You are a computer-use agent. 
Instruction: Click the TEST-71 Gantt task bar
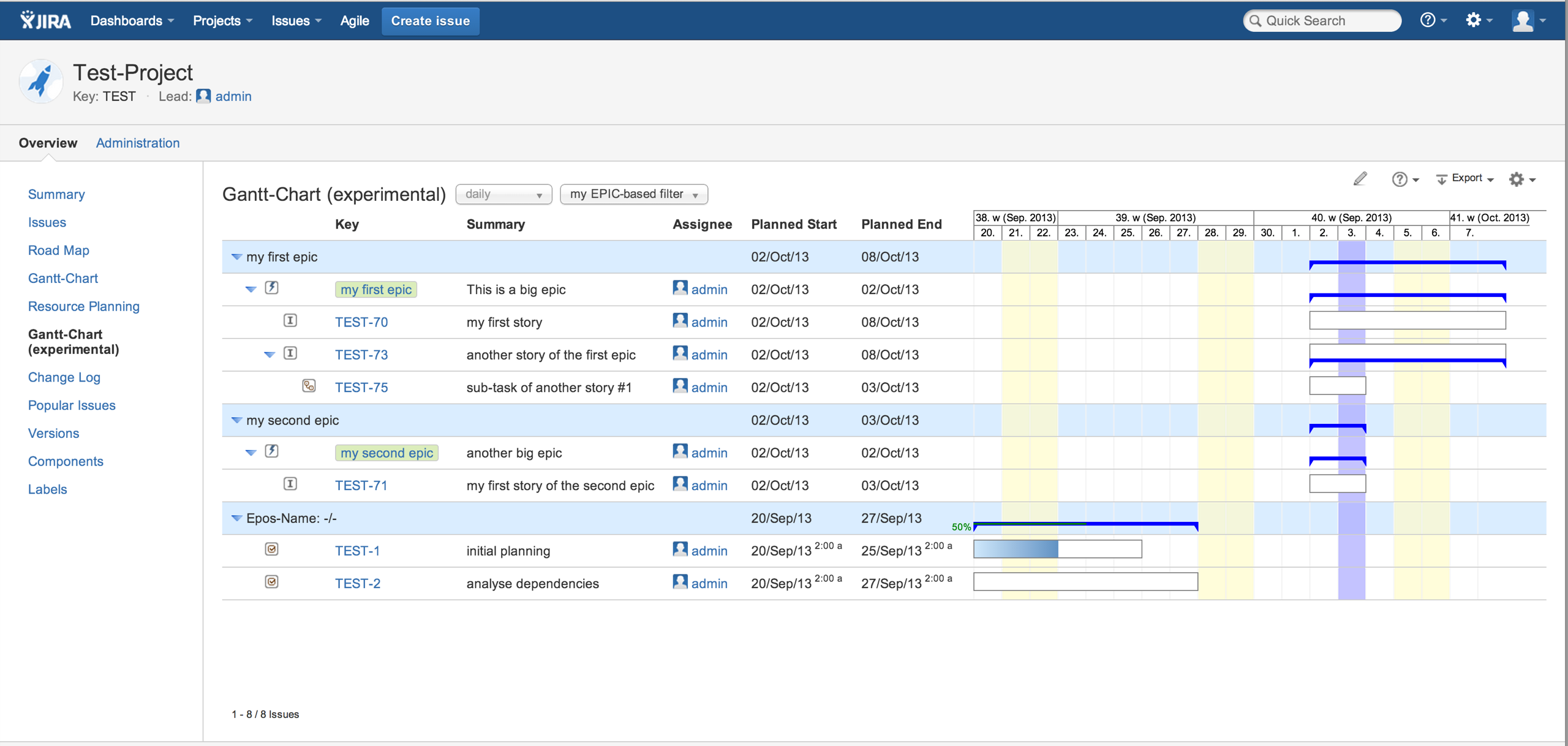coord(1338,483)
